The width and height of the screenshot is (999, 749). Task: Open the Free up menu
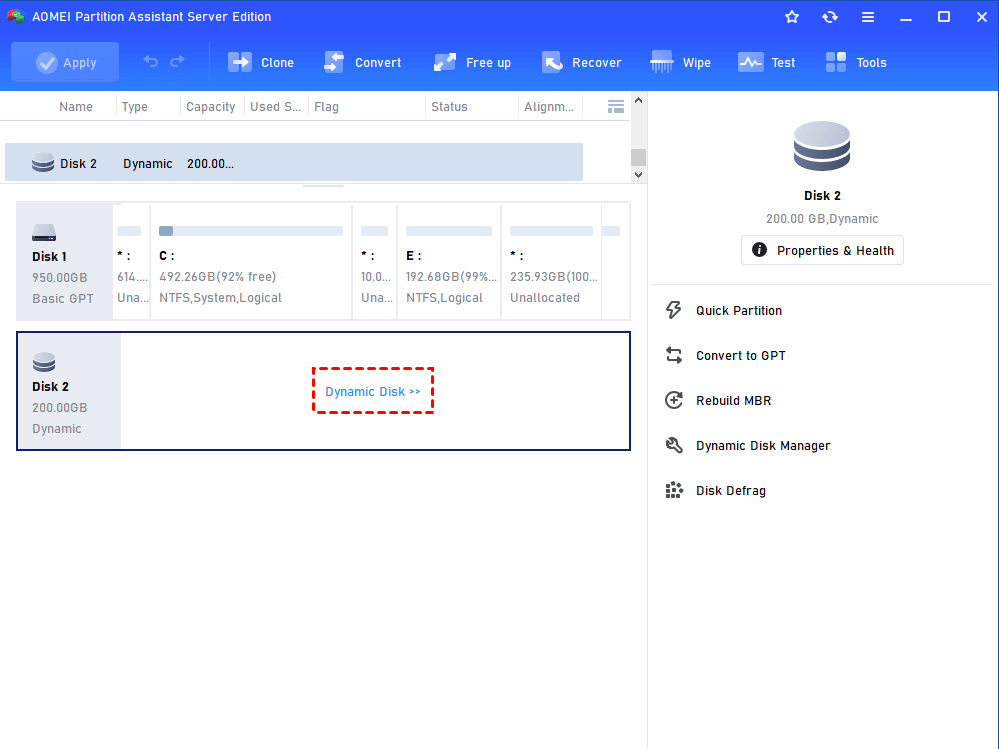pos(472,62)
